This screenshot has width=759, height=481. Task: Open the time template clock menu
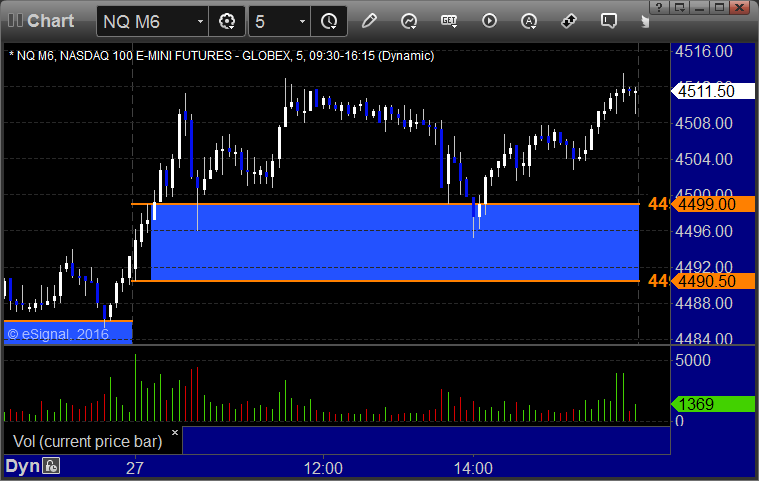[x=329, y=21]
